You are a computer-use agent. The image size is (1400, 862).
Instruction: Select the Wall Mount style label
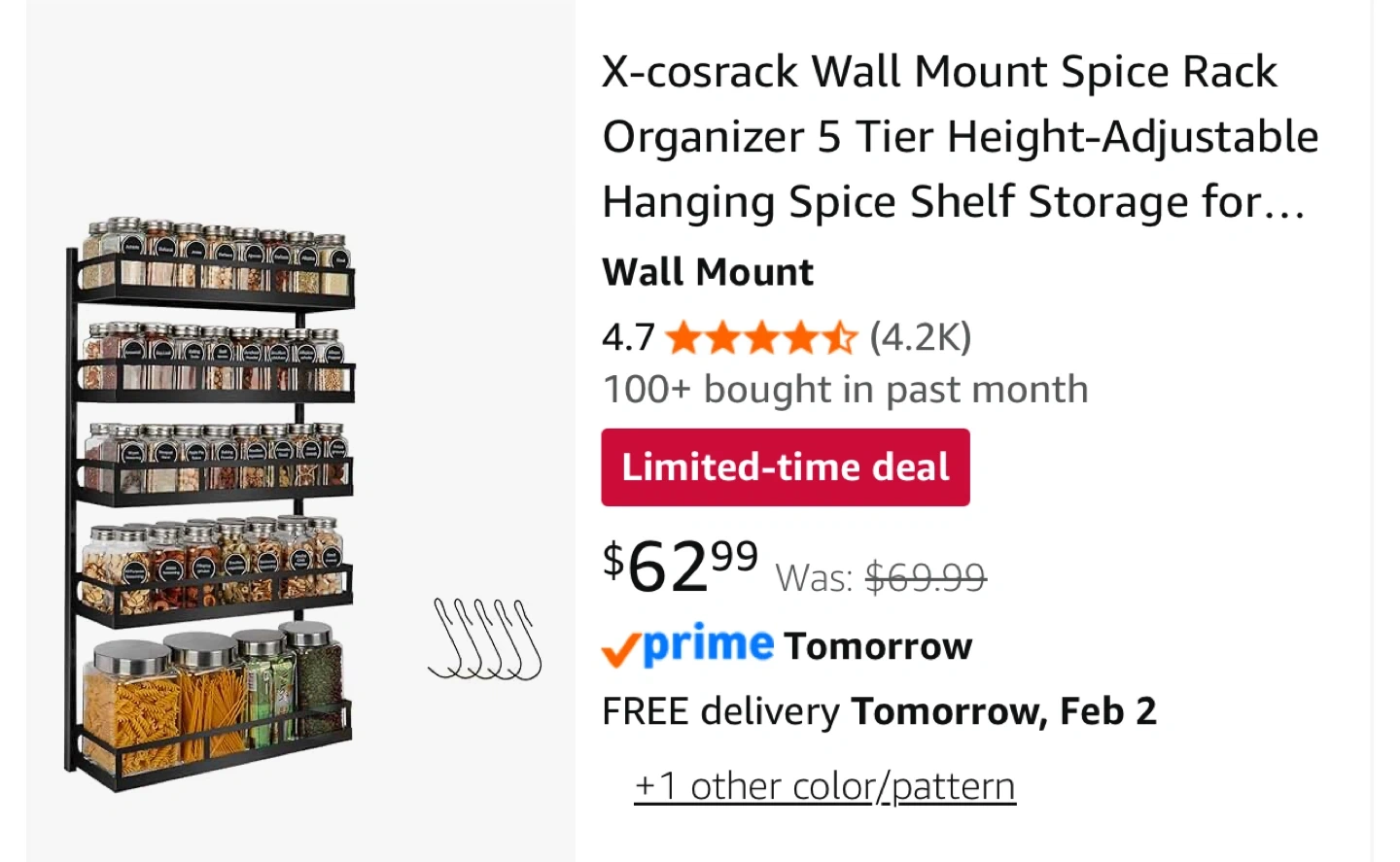(708, 272)
